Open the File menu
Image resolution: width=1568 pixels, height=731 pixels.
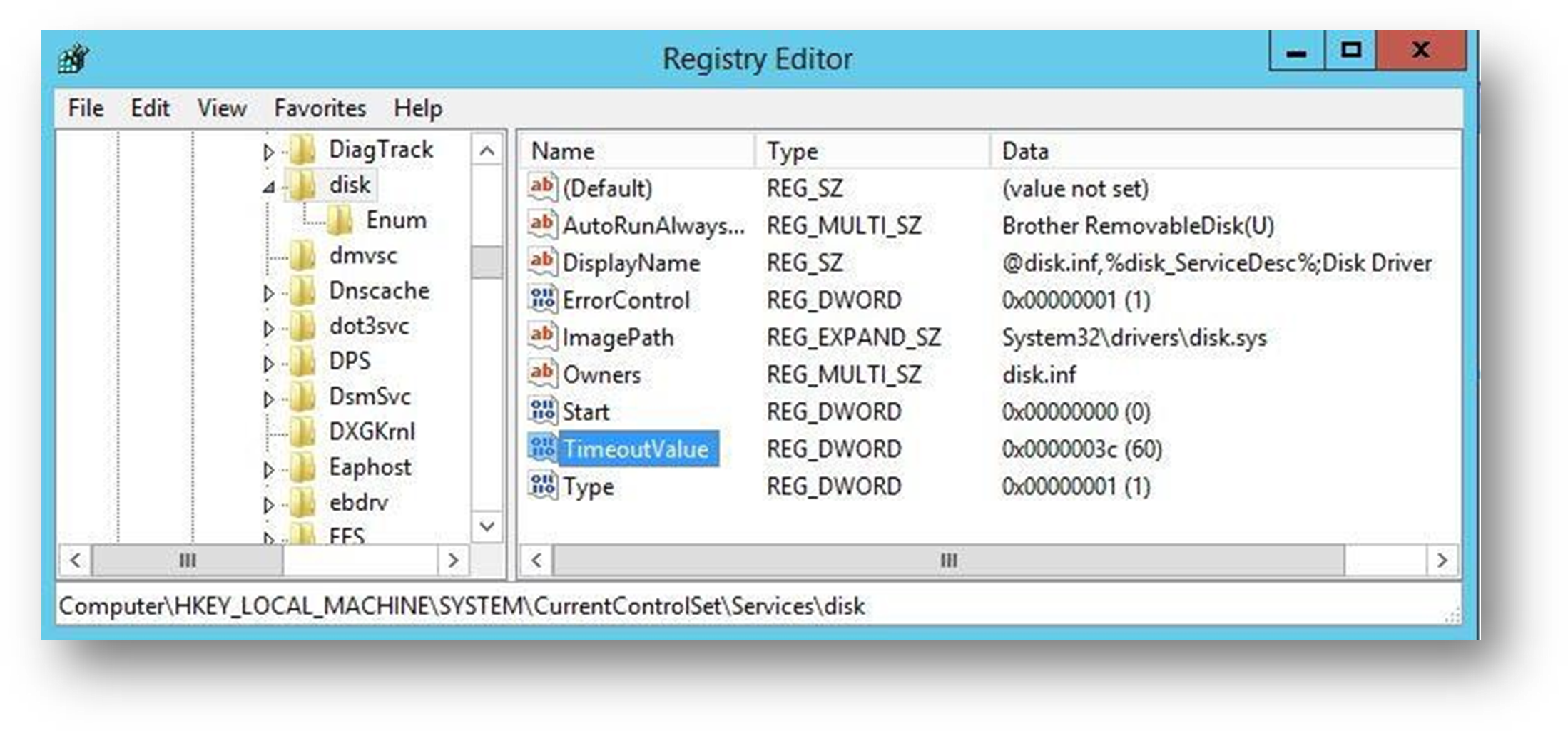[86, 108]
